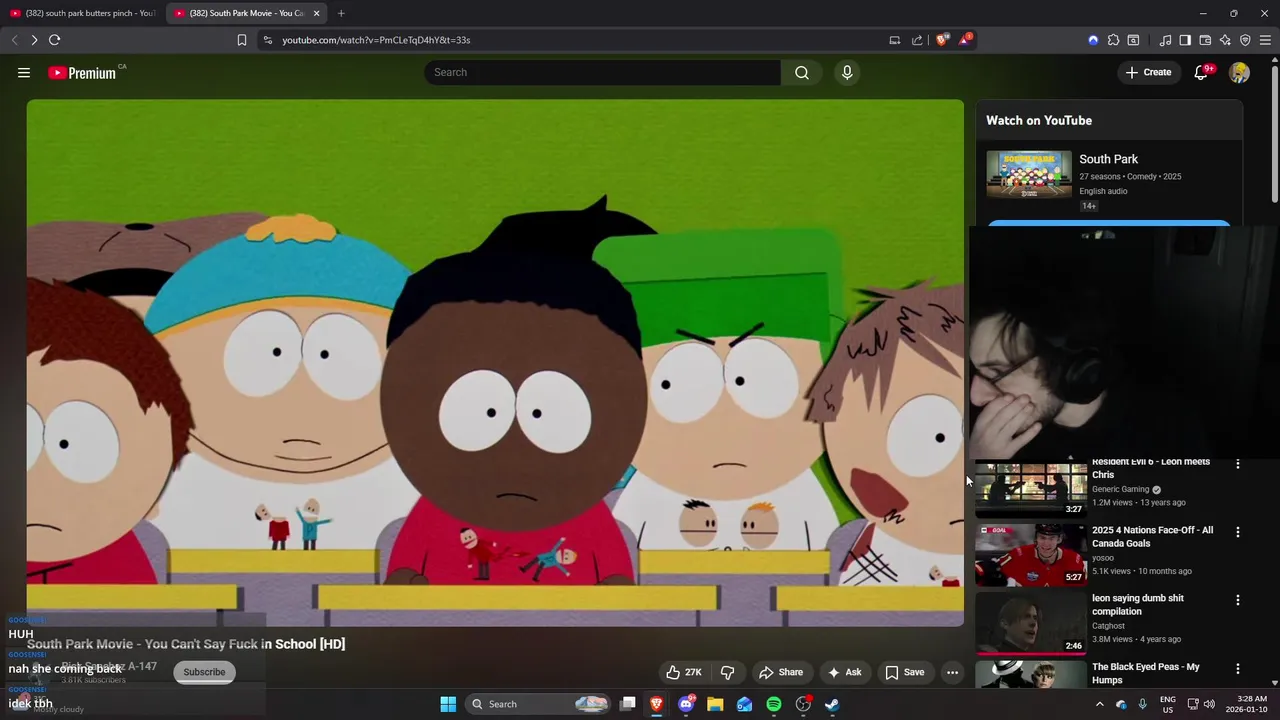Viewport: 1280px width, 720px height.
Task: Click the magnifier search button beside the search box
Action: 802,72
